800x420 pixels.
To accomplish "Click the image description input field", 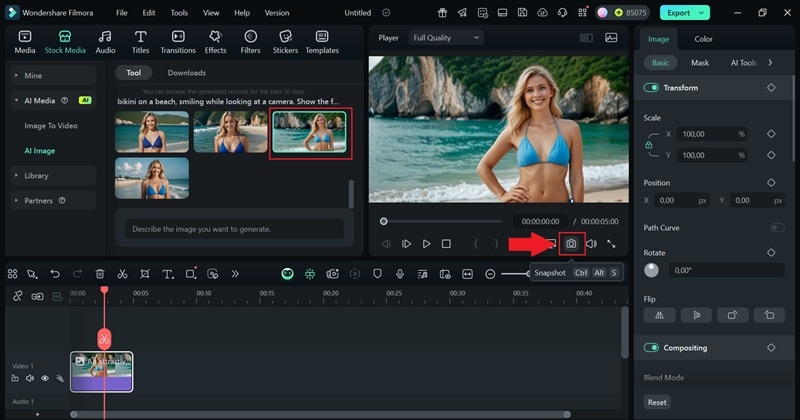I will pyautogui.click(x=235, y=229).
